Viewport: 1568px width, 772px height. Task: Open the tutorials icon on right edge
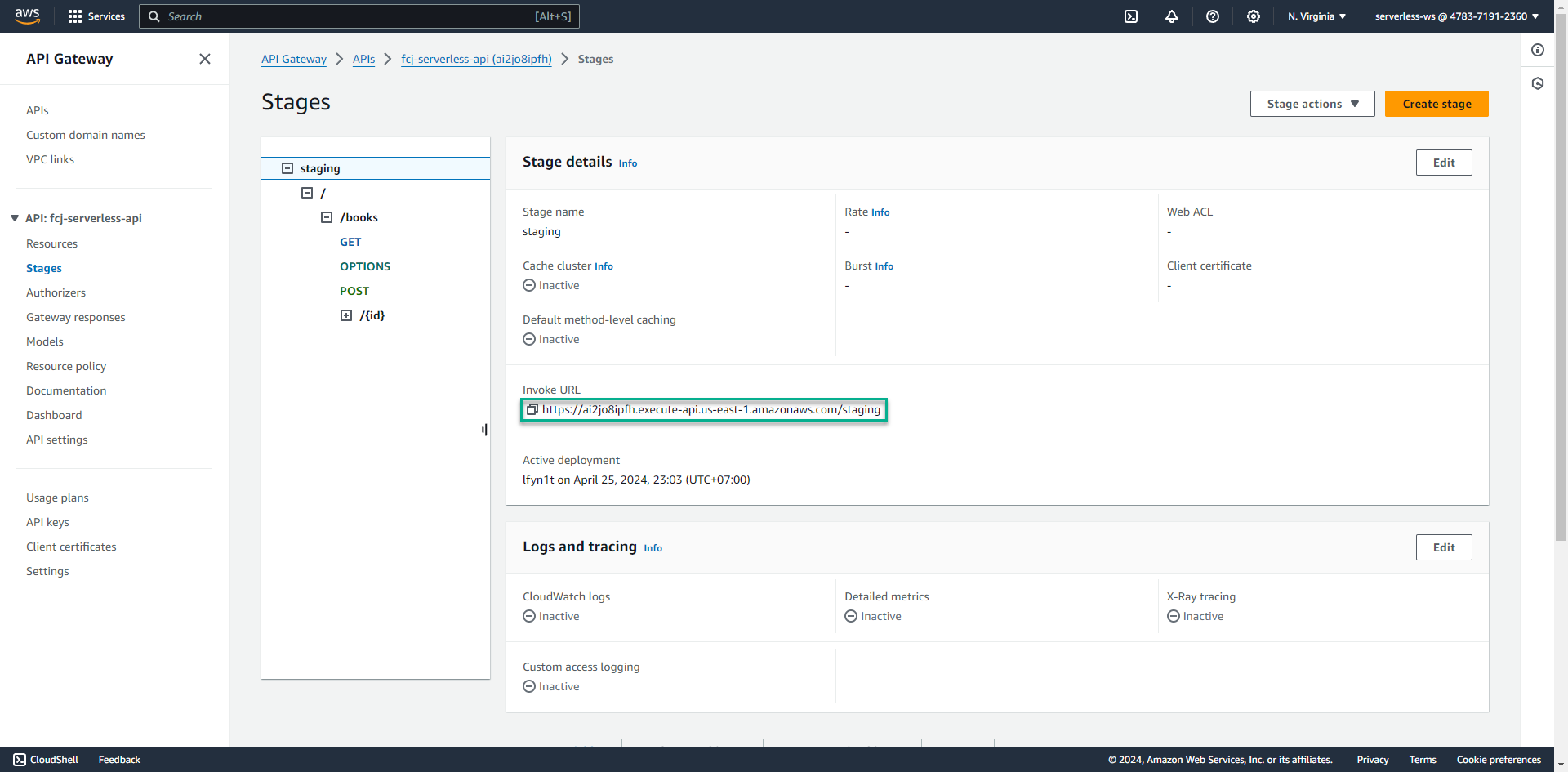point(1538,83)
